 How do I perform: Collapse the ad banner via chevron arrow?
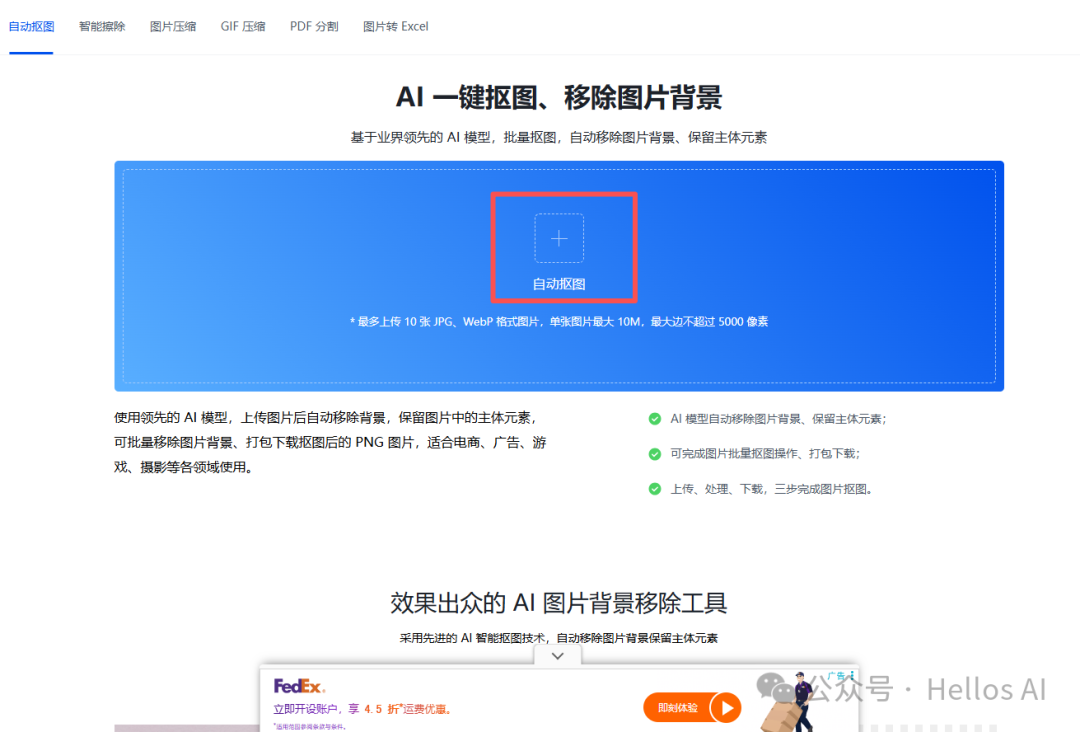(x=557, y=655)
